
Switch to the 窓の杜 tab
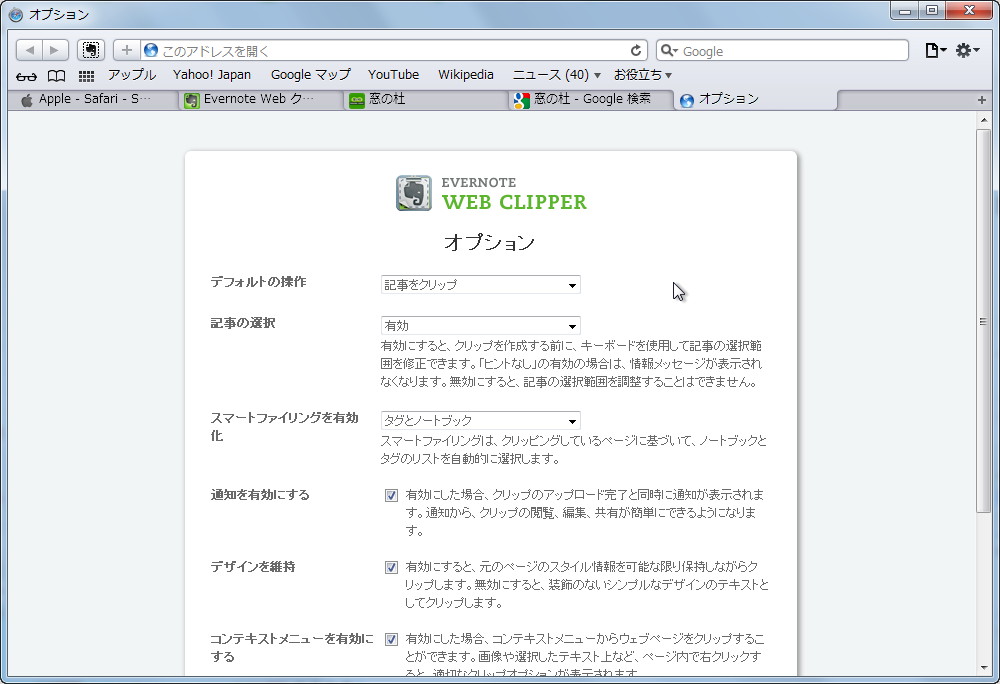tap(426, 99)
